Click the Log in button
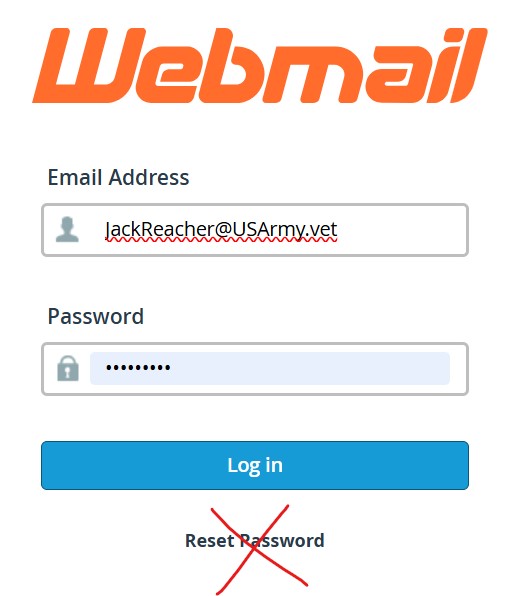526x596 pixels. pos(255,465)
